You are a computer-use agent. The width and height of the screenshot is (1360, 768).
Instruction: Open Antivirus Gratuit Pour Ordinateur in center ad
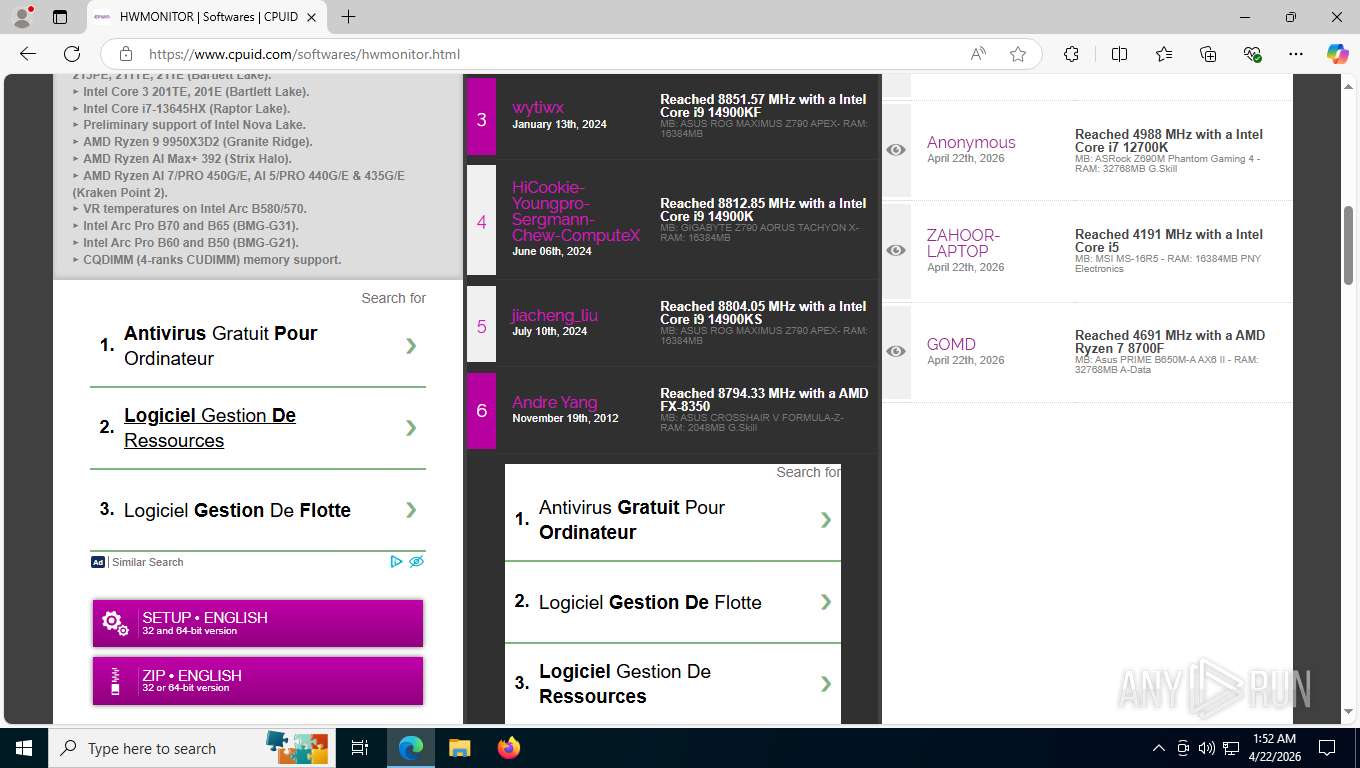click(632, 520)
